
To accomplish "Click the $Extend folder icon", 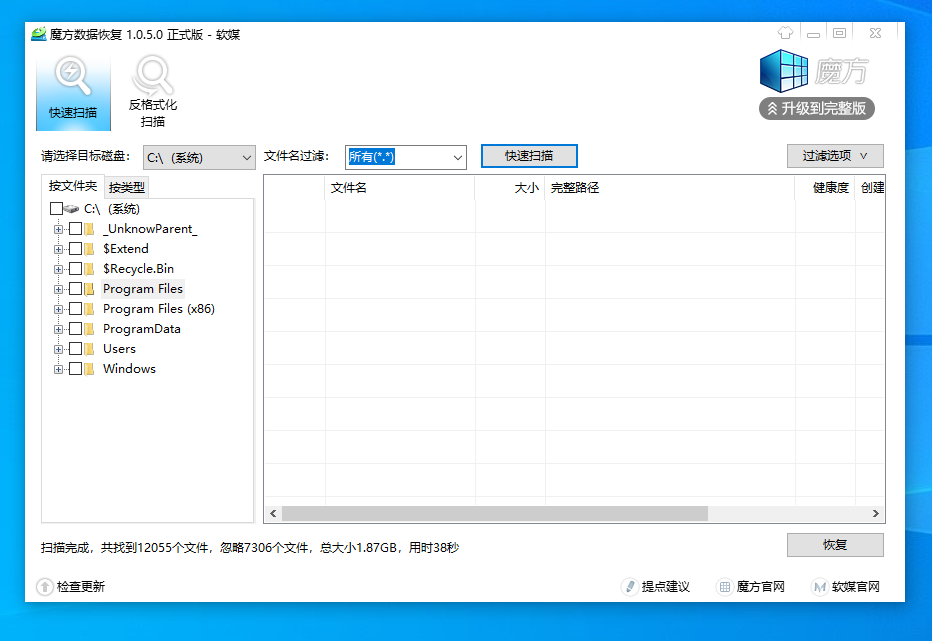I will [89, 249].
